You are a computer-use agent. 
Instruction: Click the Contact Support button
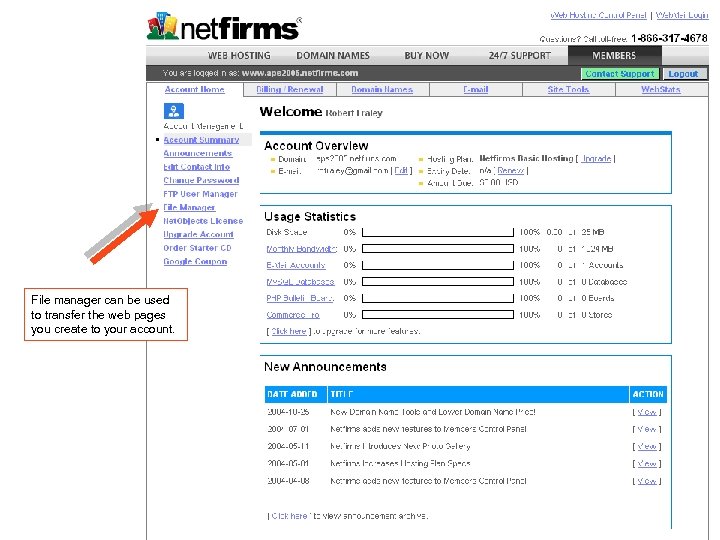tap(620, 73)
